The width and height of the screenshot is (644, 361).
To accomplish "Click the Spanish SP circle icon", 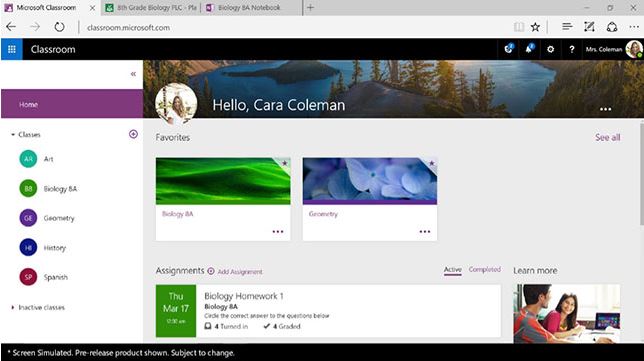I will tap(28, 277).
